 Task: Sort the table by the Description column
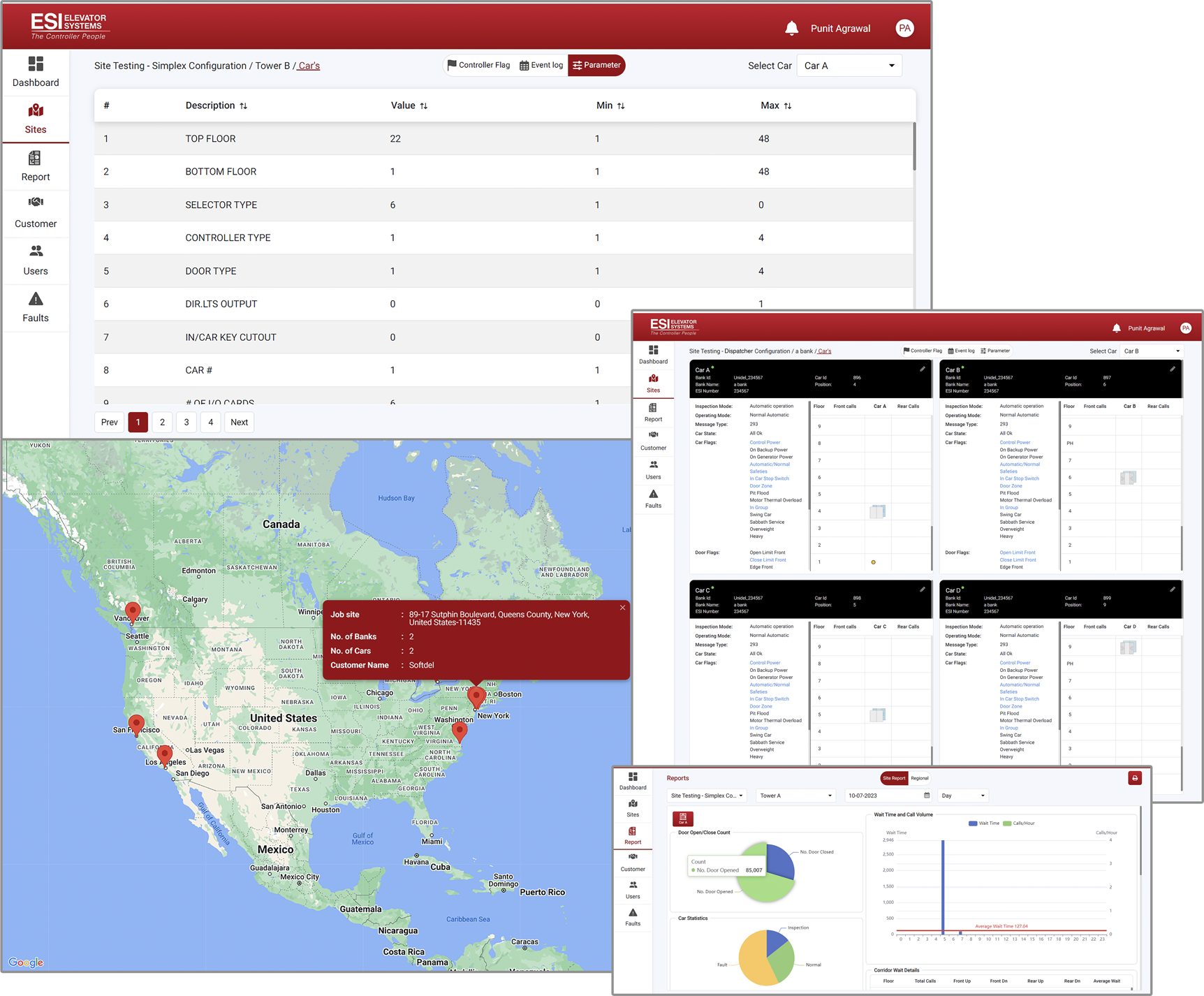(x=216, y=105)
